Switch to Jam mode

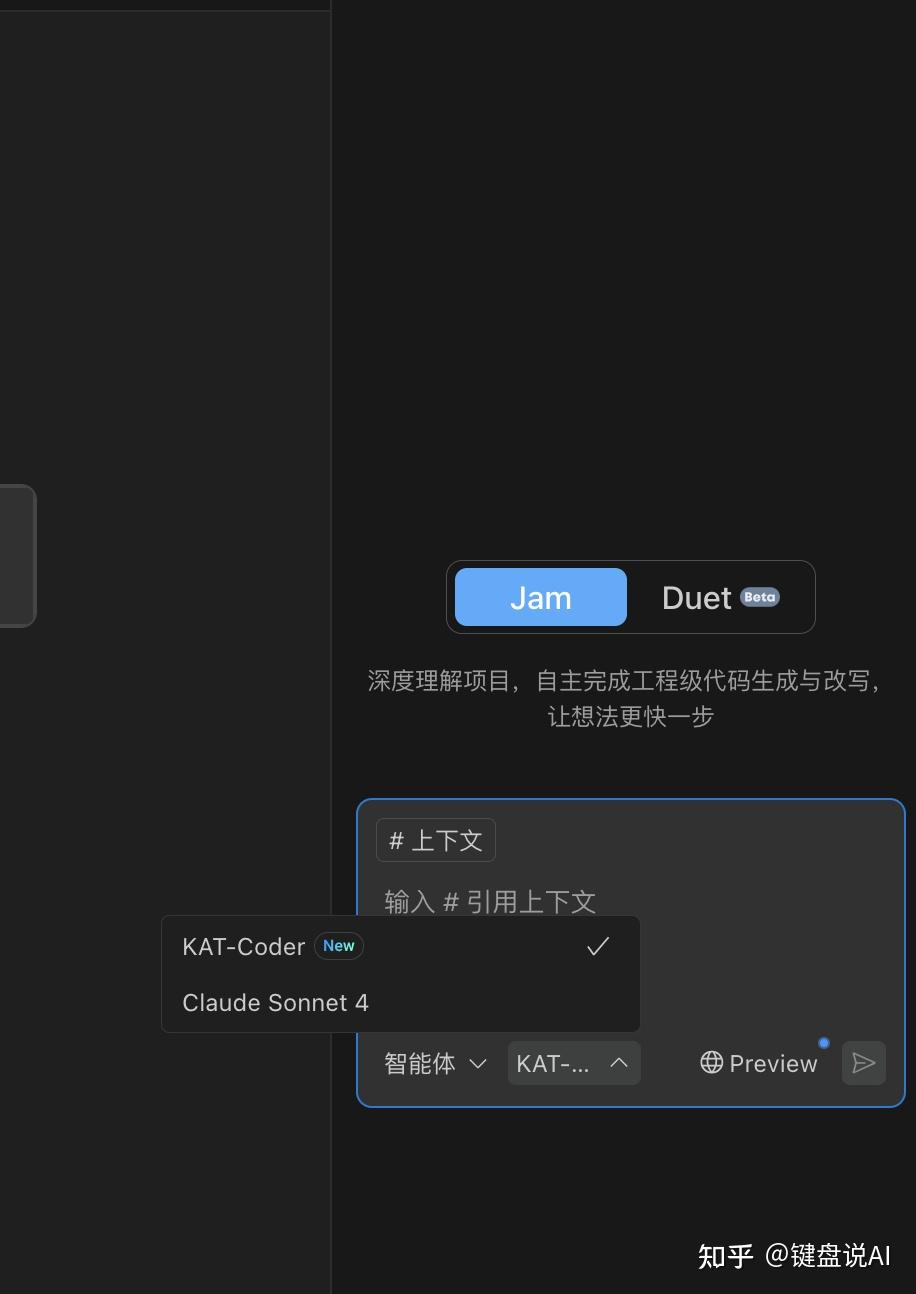[x=540, y=596]
